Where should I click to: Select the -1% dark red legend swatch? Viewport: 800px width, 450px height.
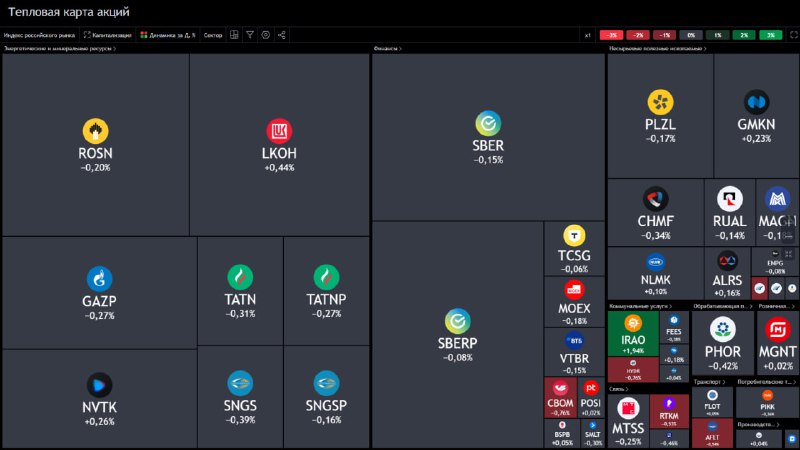[x=664, y=35]
